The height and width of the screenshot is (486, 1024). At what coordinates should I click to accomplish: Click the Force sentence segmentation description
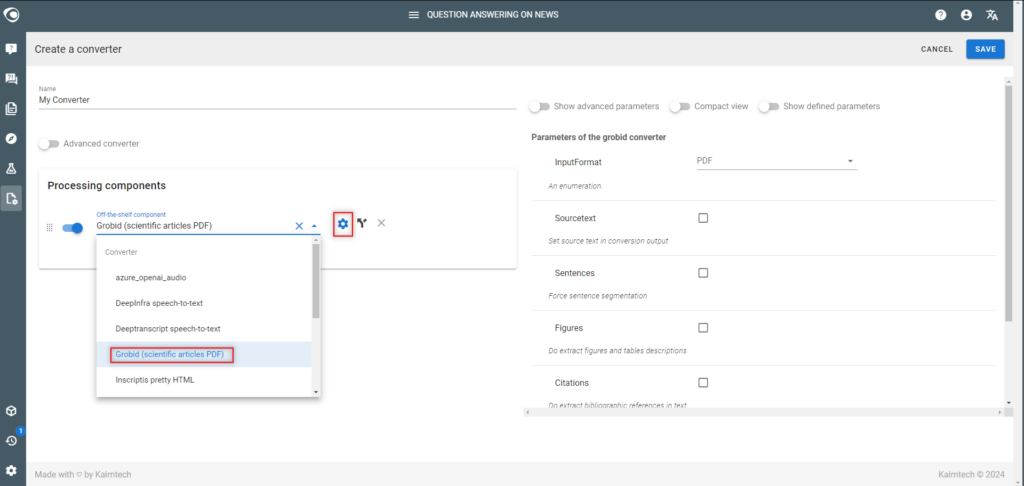point(598,296)
